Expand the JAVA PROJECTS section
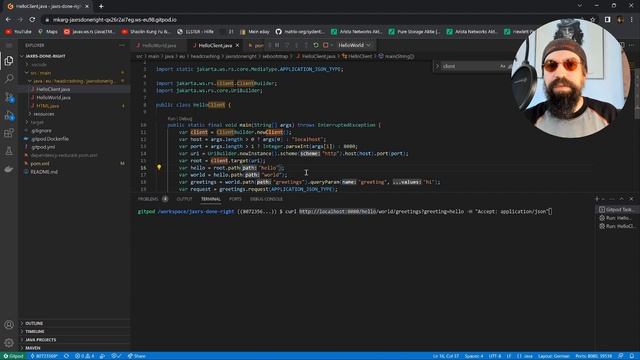Screen dimensions: 640x360 [x=75, y=340]
